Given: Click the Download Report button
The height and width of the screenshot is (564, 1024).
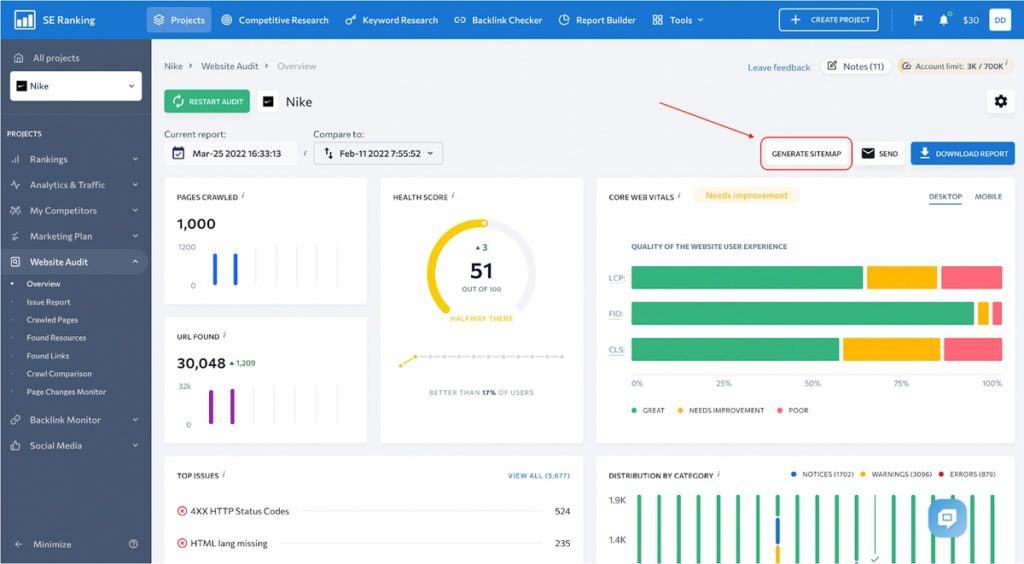Looking at the screenshot, I should pos(963,153).
